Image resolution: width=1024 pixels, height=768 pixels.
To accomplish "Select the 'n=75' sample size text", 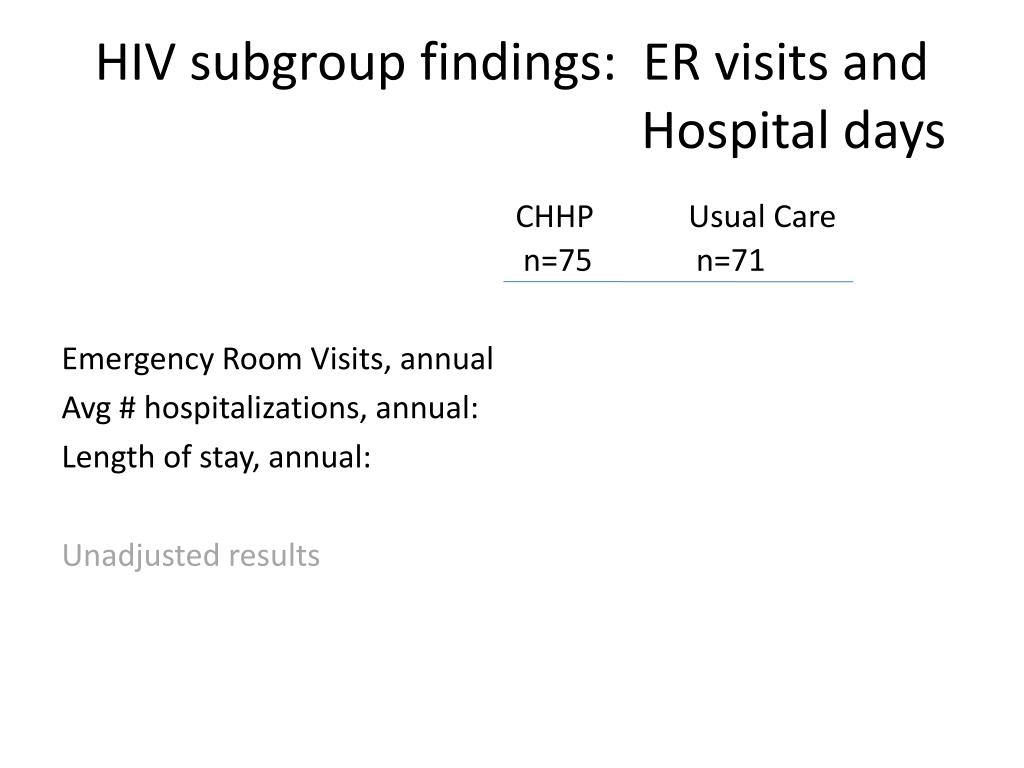I will (557, 261).
